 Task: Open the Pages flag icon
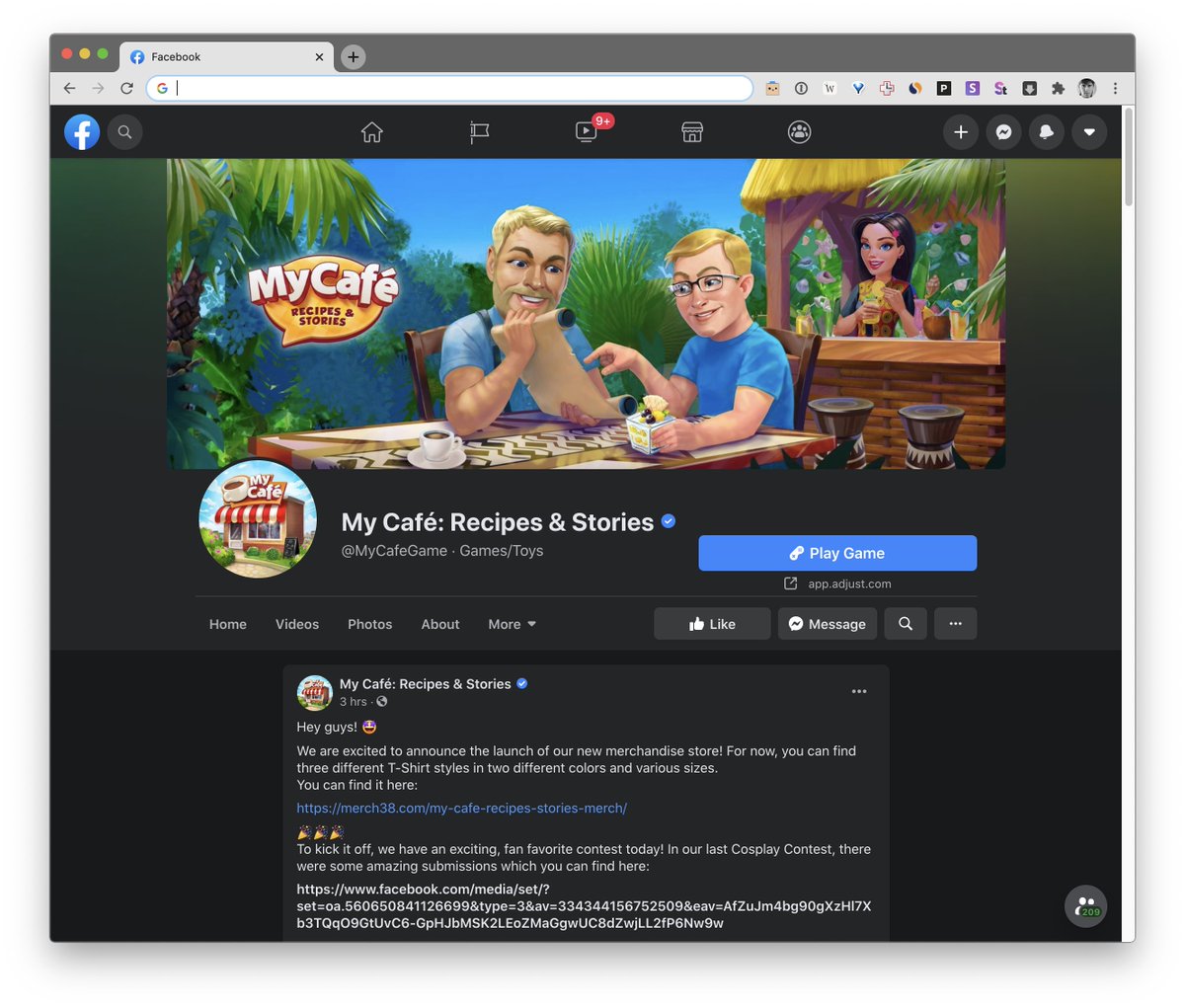tap(479, 131)
